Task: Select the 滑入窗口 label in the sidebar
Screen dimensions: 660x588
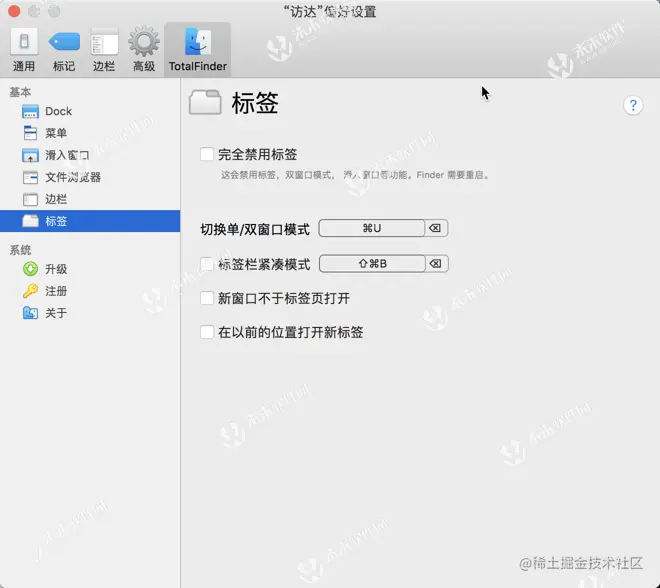Action: click(67, 155)
